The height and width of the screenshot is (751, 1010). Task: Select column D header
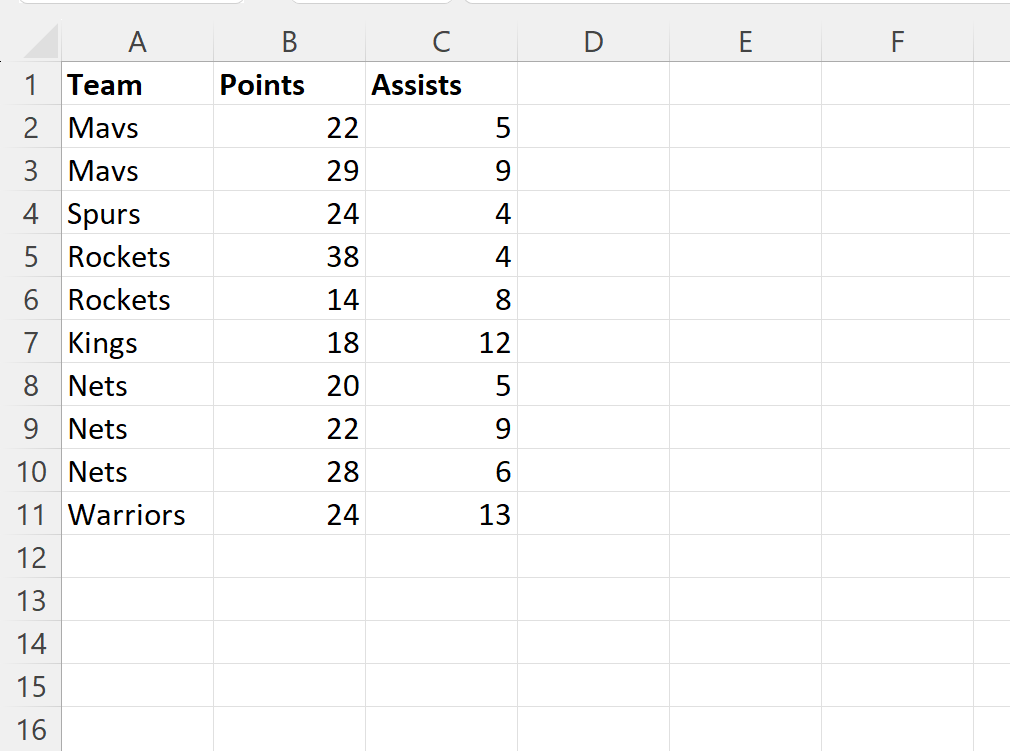[x=593, y=43]
